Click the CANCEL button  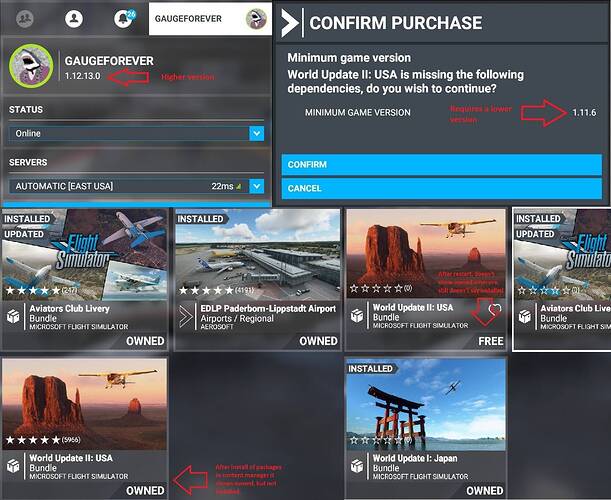[442, 188]
